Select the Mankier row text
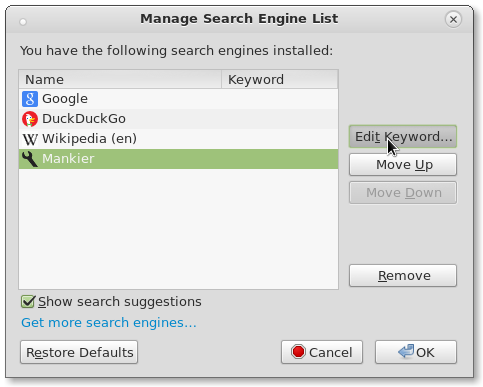 [x=68, y=159]
